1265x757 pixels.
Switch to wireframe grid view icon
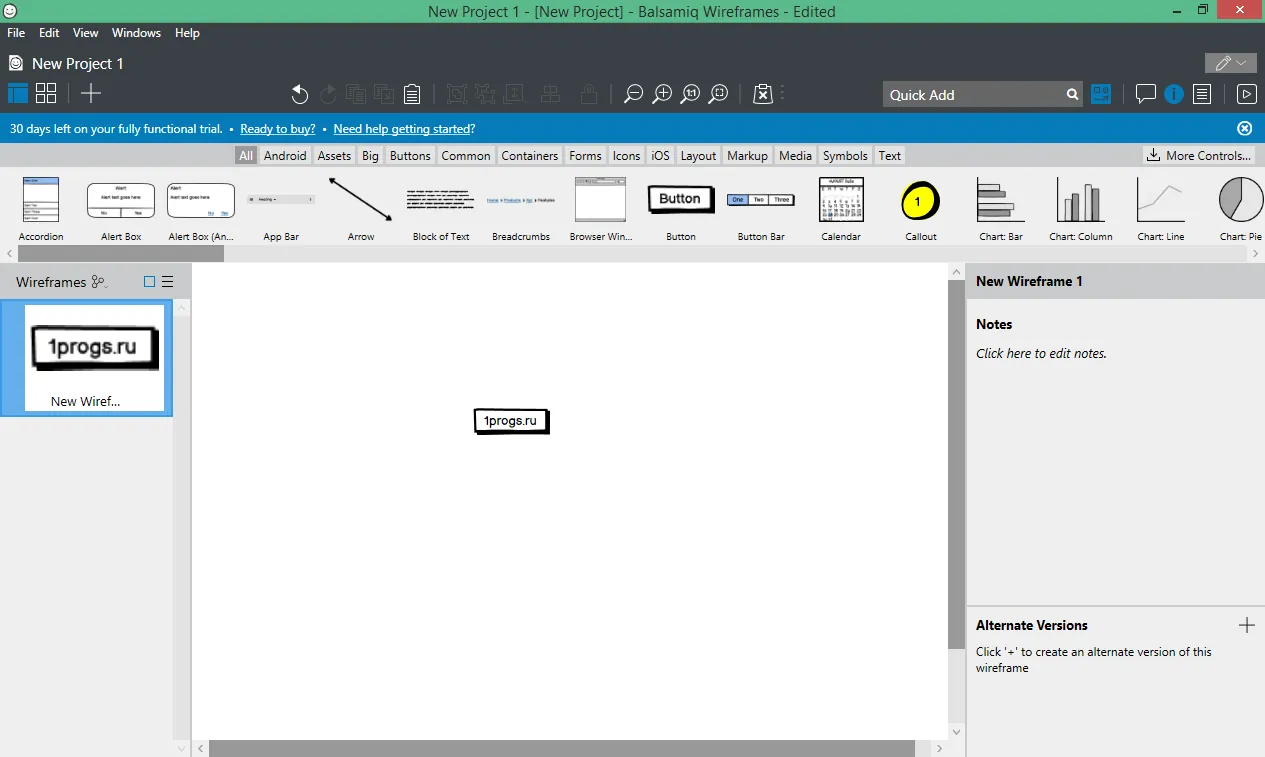46,93
